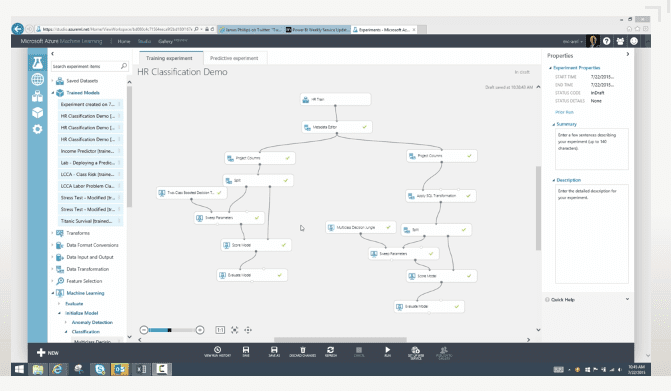Click the search magnifier in experiment items box
671x391 pixels.
[124, 66]
